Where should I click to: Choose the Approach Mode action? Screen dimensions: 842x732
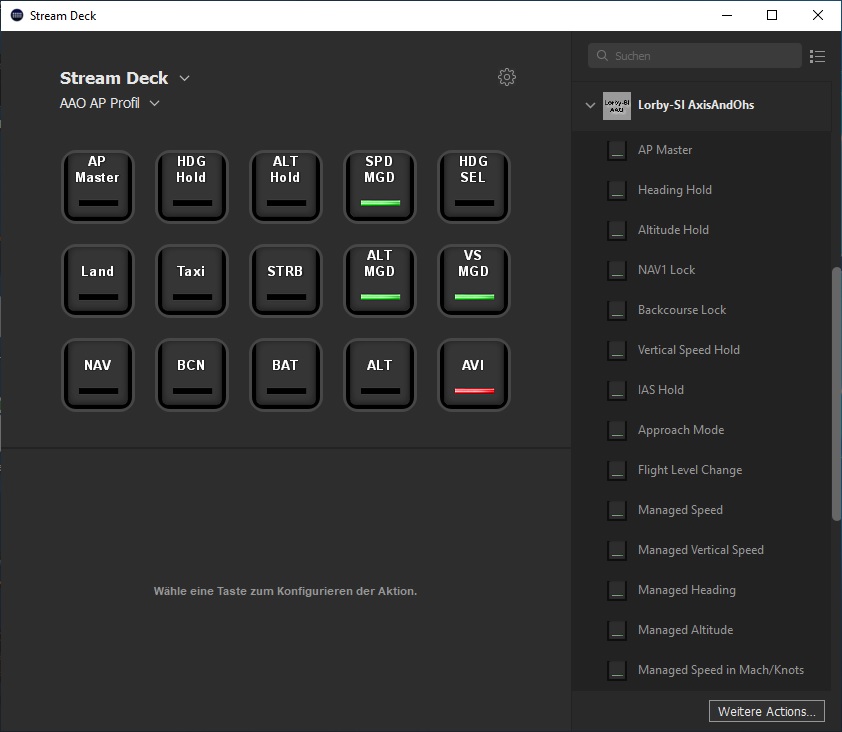click(x=680, y=430)
